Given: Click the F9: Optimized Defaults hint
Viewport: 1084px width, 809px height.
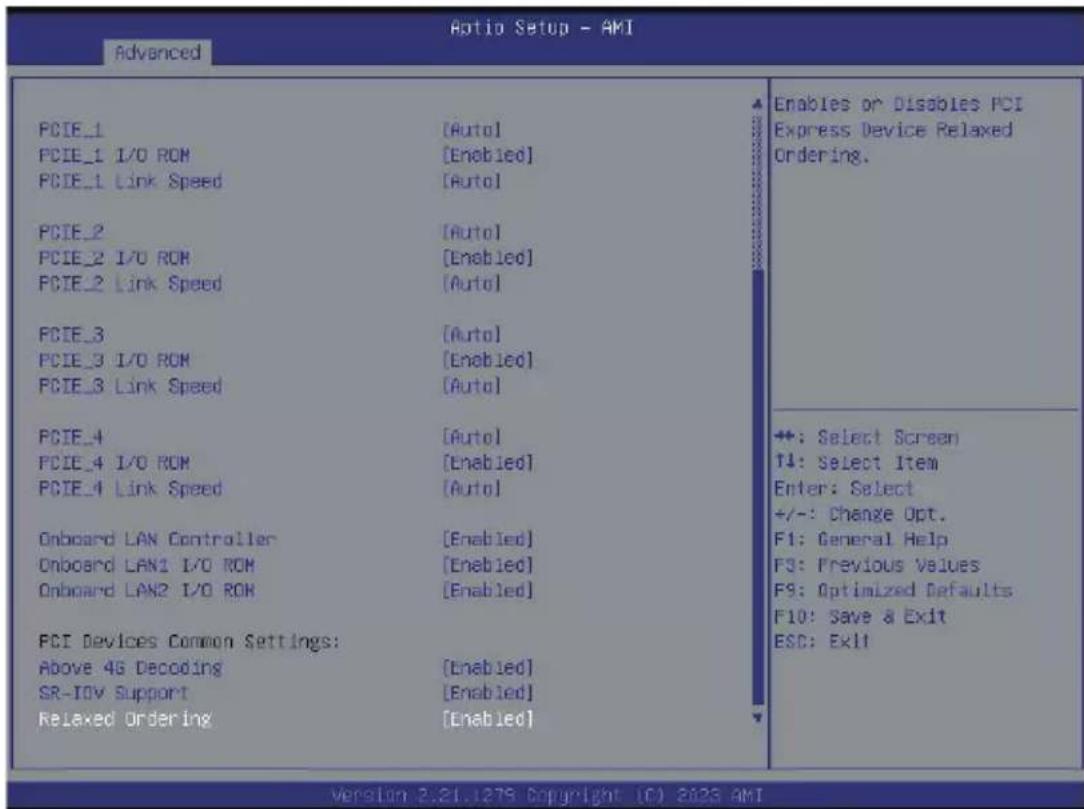Looking at the screenshot, I should click(x=893, y=591).
